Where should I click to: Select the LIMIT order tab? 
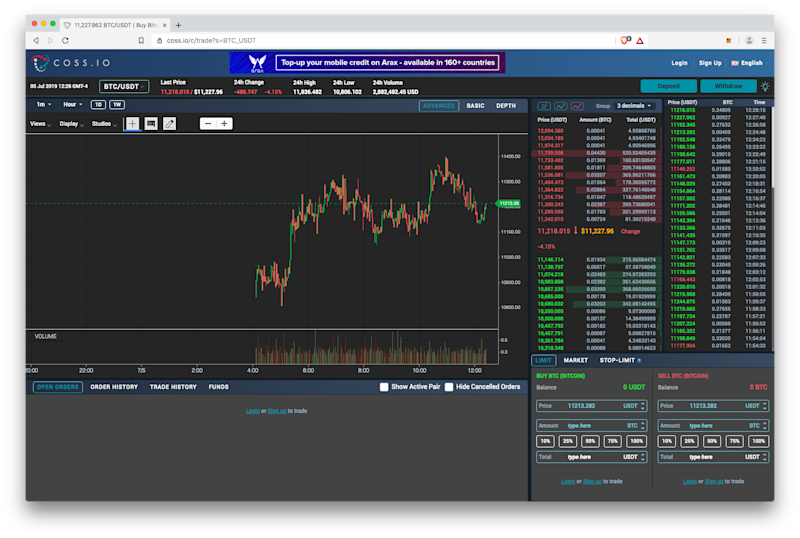(x=543, y=360)
